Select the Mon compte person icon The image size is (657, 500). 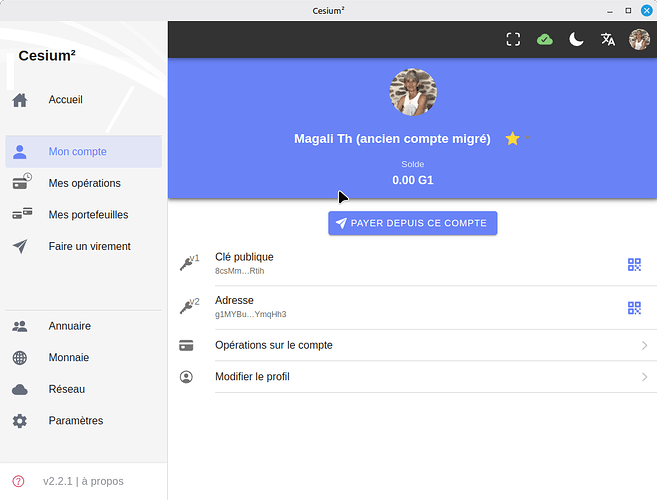coord(20,152)
